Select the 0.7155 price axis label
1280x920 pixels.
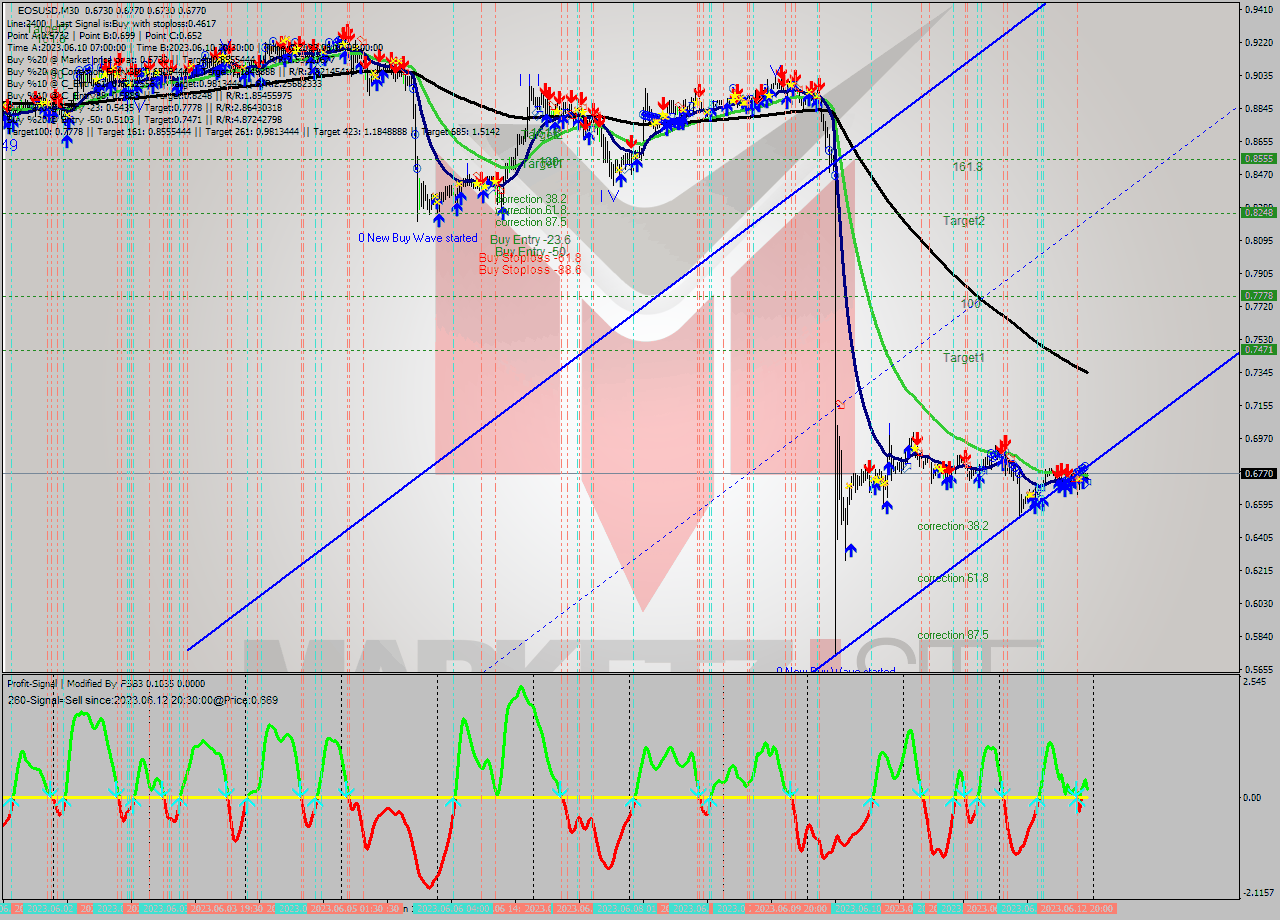(1257, 406)
